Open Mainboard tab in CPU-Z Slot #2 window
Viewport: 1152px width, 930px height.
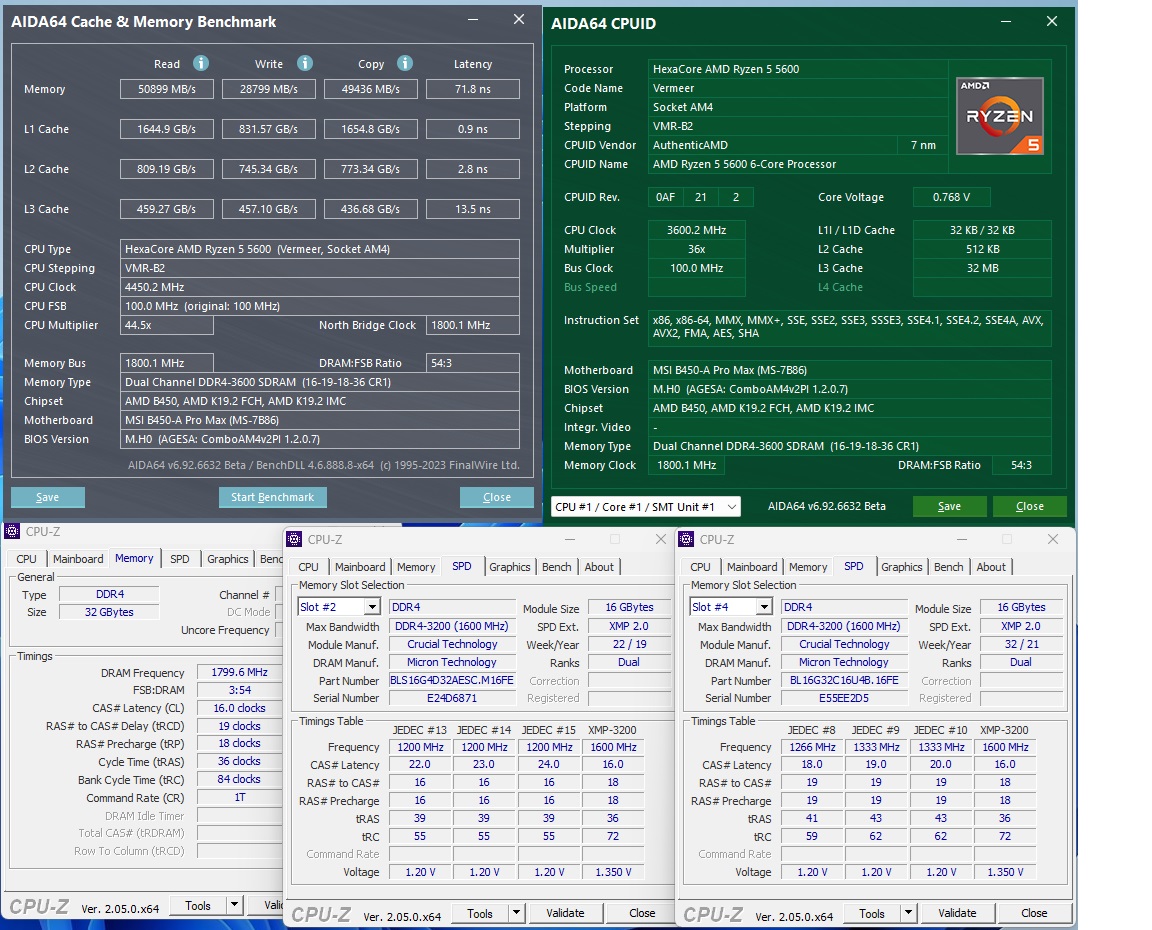pos(360,567)
